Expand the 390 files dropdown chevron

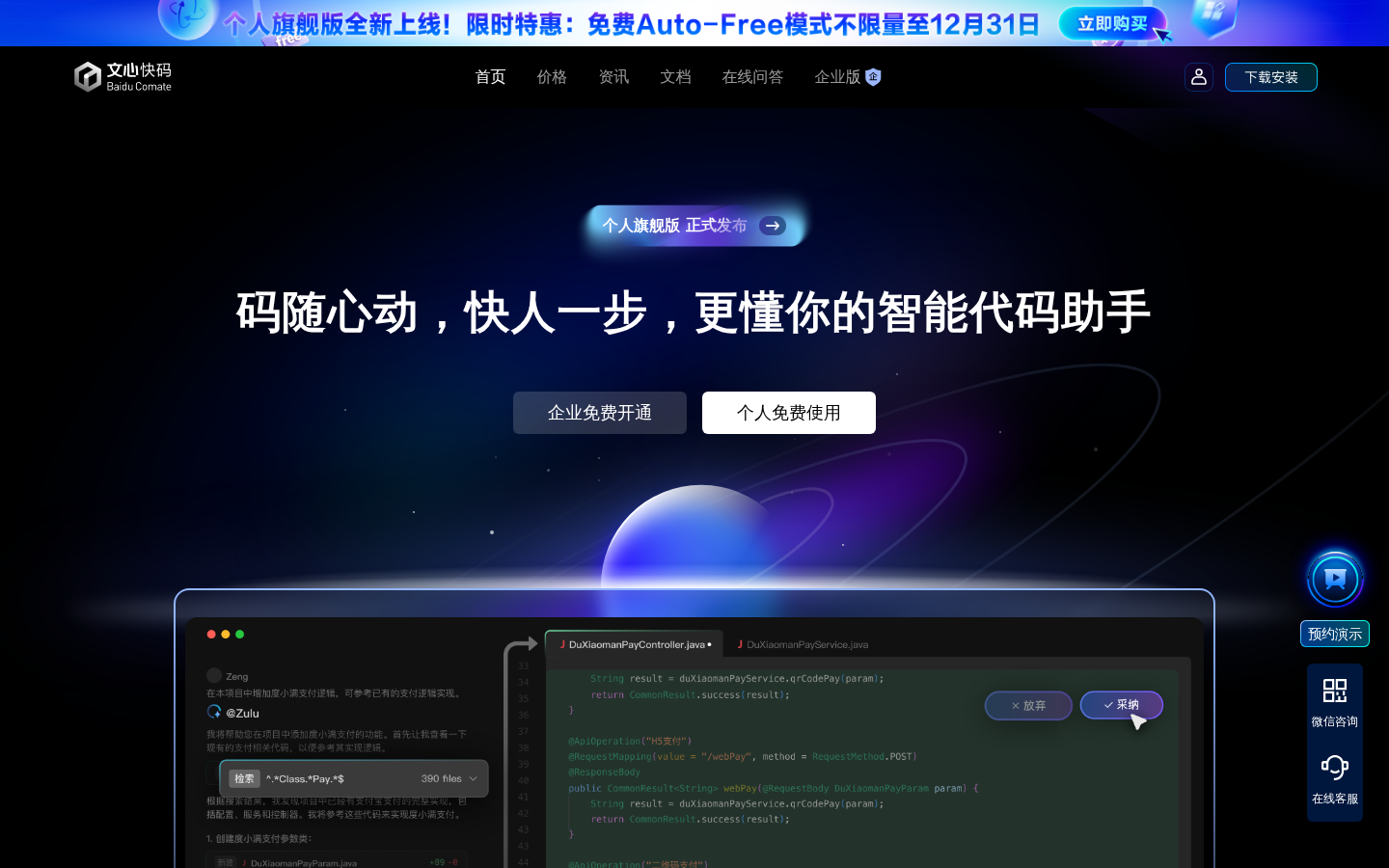click(473, 778)
